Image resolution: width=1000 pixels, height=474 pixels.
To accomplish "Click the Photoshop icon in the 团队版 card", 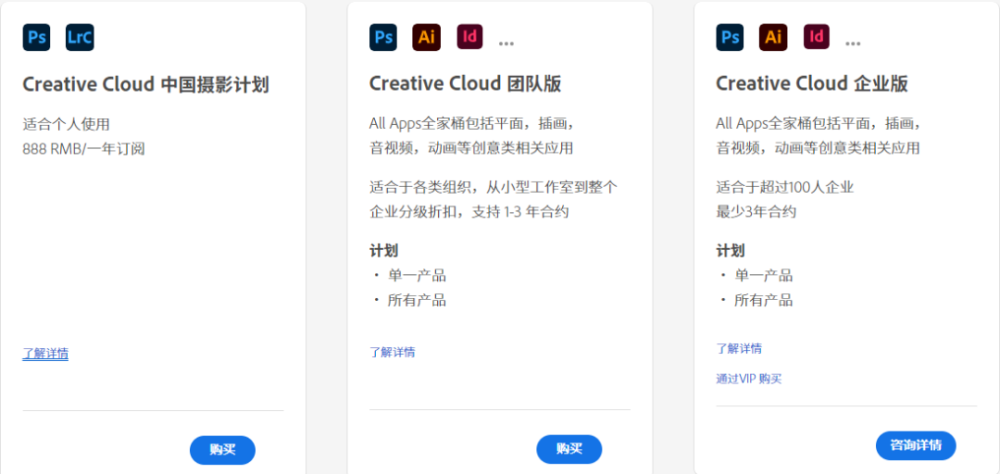I will [x=383, y=37].
